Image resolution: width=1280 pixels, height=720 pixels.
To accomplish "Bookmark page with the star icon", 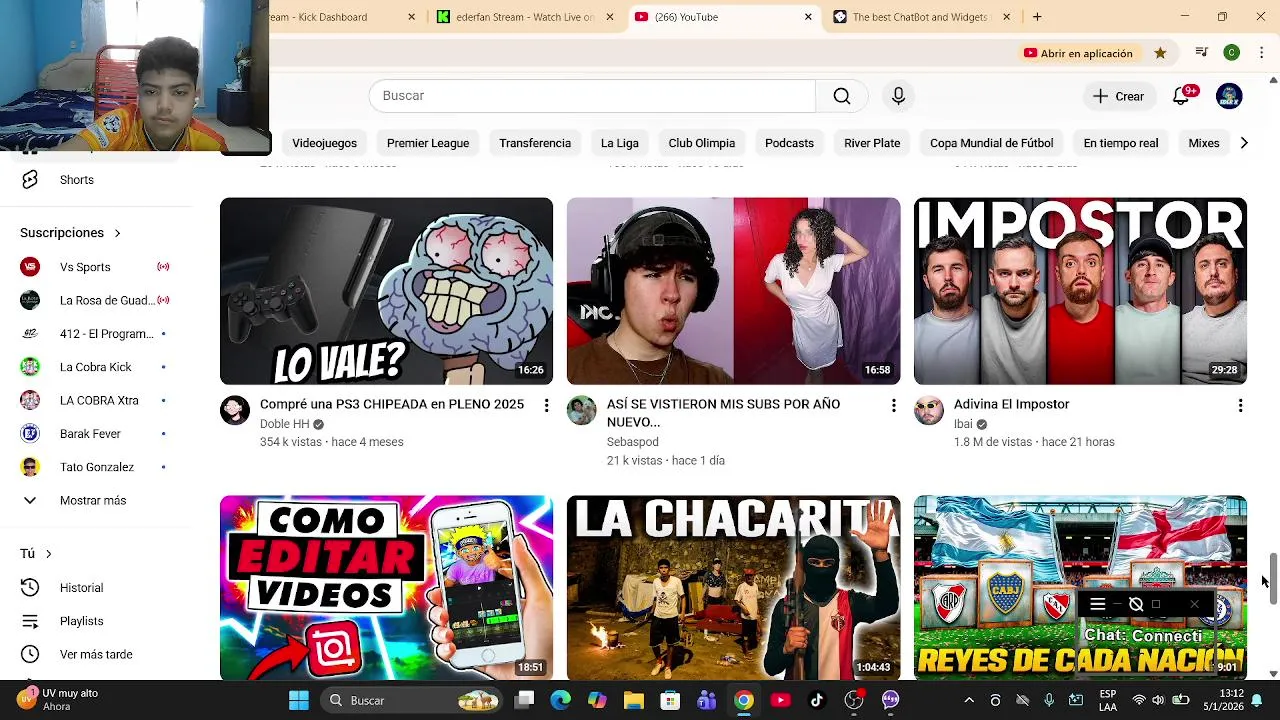I will pyautogui.click(x=1160, y=53).
